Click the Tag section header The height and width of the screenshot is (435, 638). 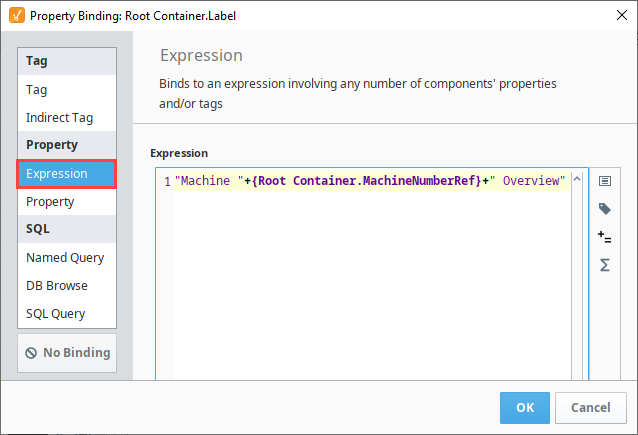coord(67,61)
